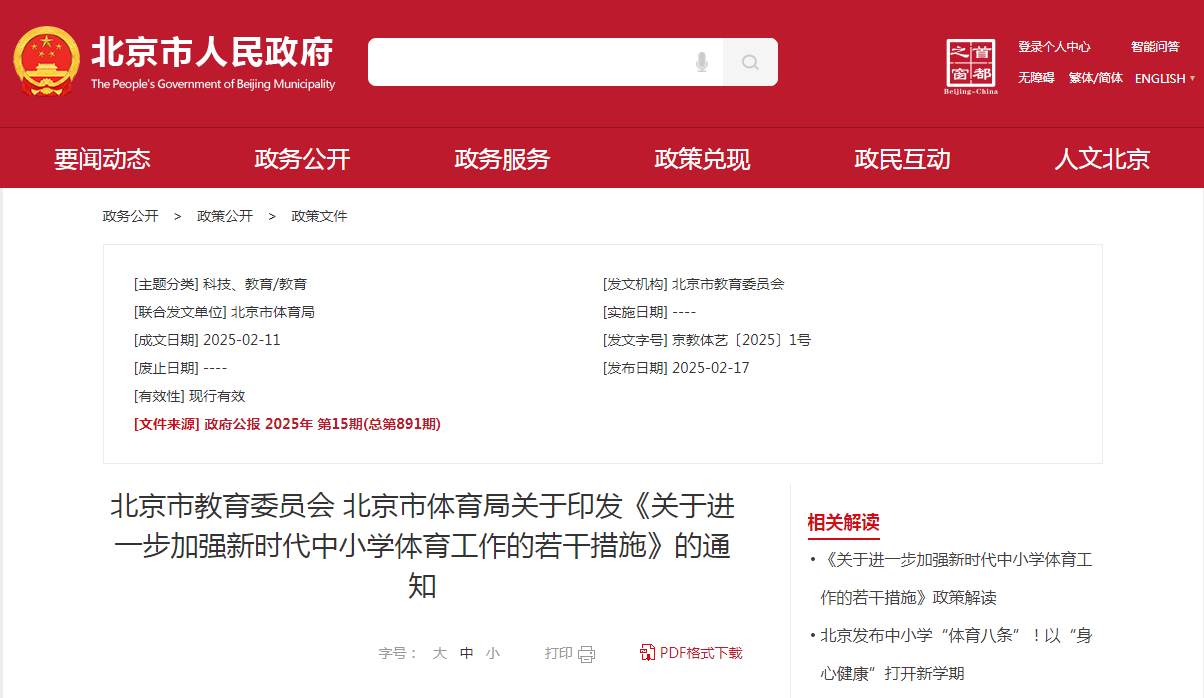This screenshot has width=1204, height=698.
Task: Click the 现行有效 validity status
Action: (x=217, y=396)
